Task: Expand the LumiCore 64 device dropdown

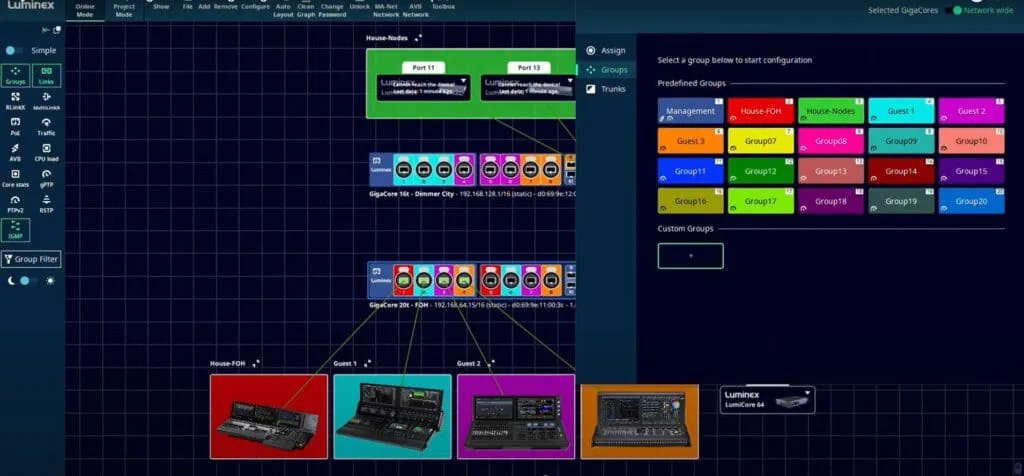Action: (807, 393)
